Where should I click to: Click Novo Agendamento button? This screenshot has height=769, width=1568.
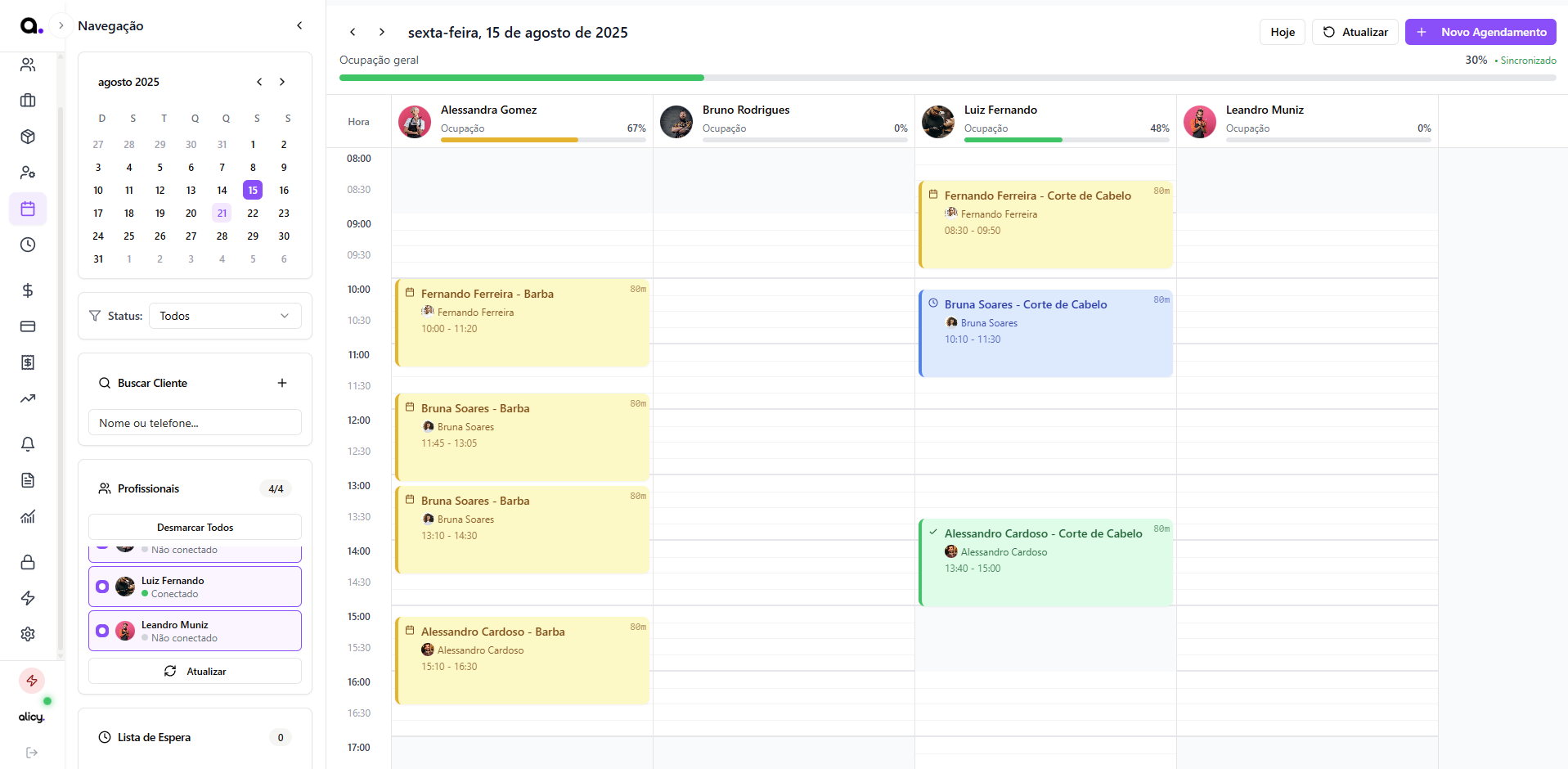[x=1480, y=32]
